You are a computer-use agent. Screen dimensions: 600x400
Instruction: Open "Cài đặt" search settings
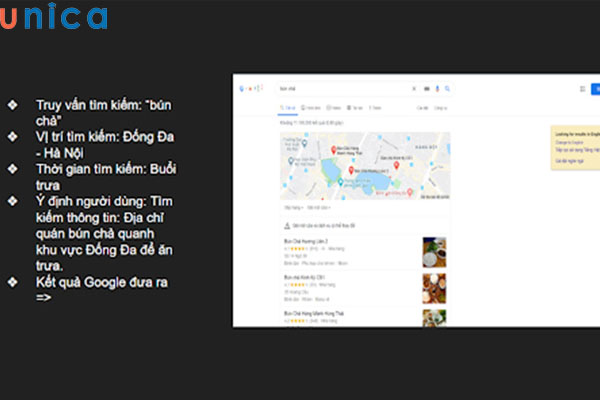(x=422, y=108)
